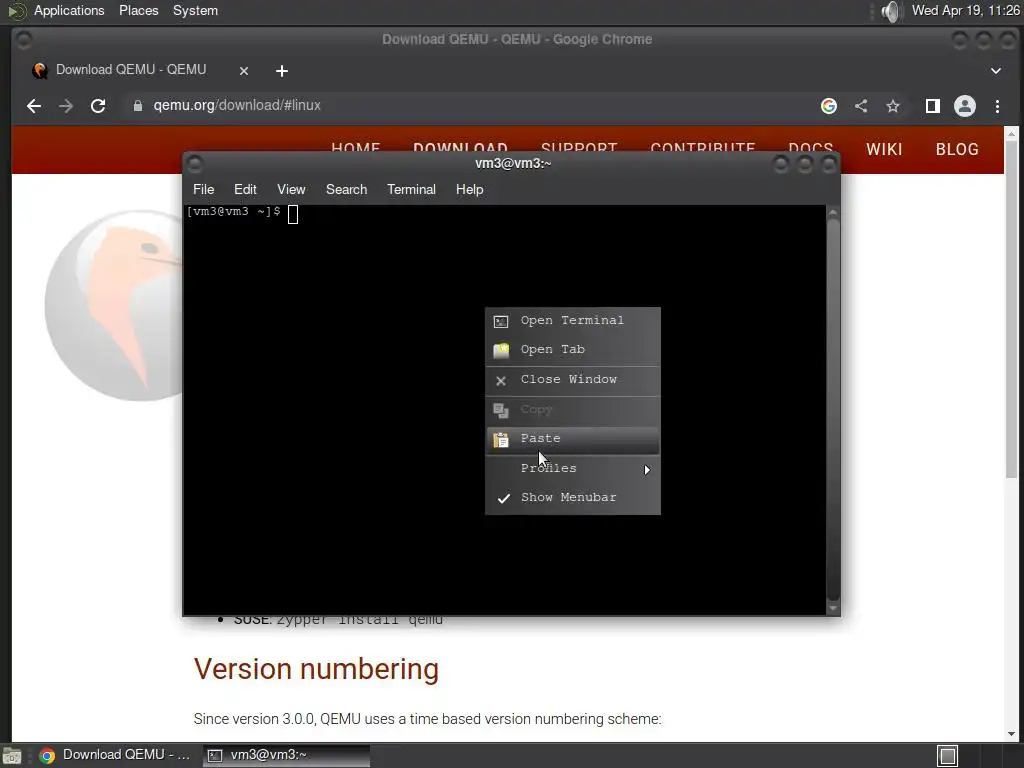This screenshot has height=768, width=1024.
Task: Open the Terminal menu in menubar
Action: tap(411, 189)
